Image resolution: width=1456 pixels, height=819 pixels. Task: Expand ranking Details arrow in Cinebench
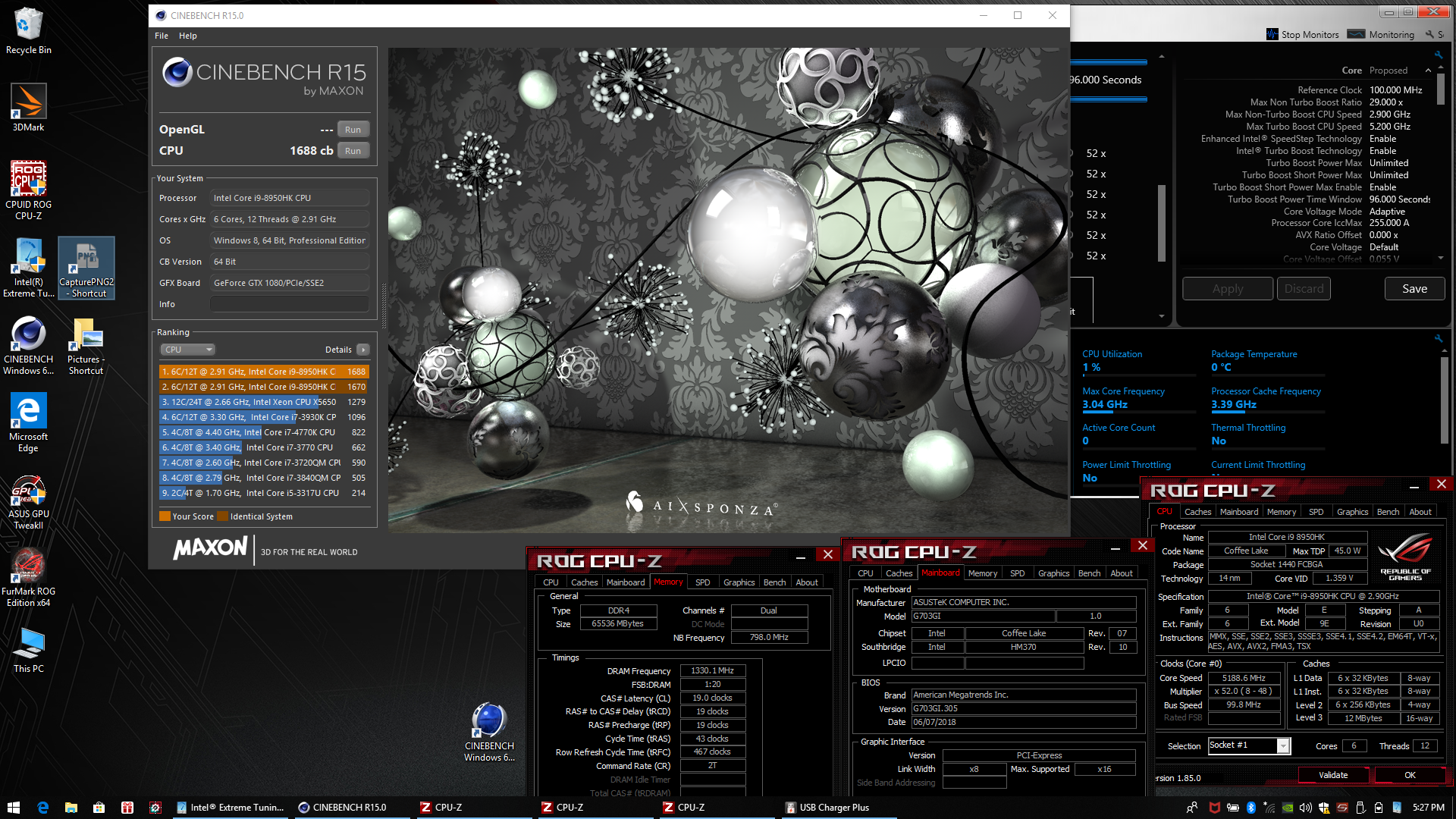(x=363, y=350)
